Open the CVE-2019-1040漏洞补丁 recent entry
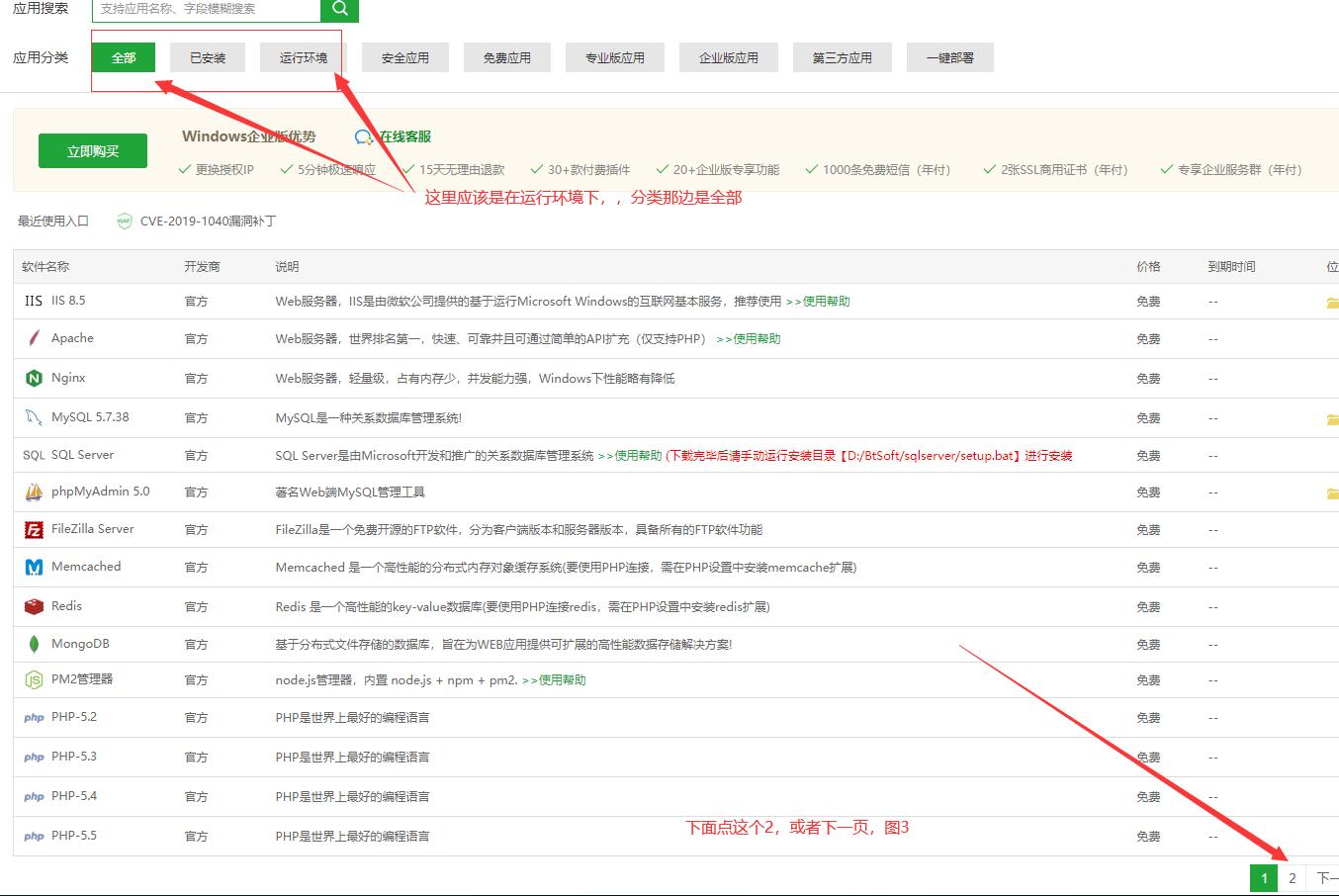This screenshot has width=1339, height=896. pos(208,221)
